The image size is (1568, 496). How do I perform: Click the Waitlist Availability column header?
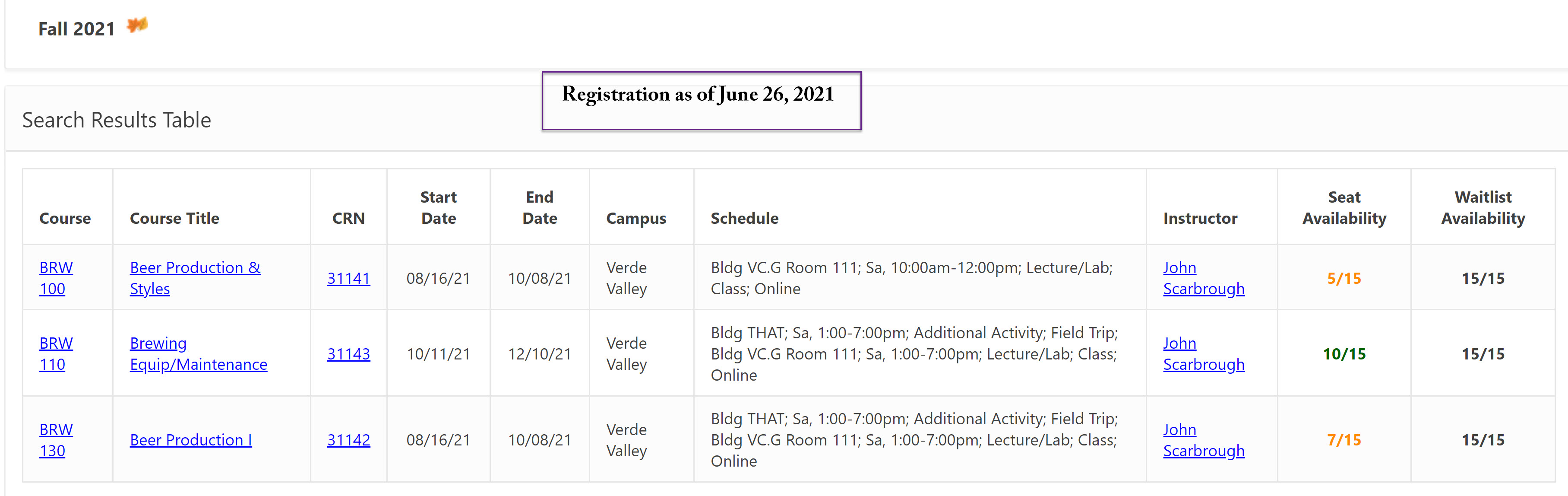[x=1483, y=208]
